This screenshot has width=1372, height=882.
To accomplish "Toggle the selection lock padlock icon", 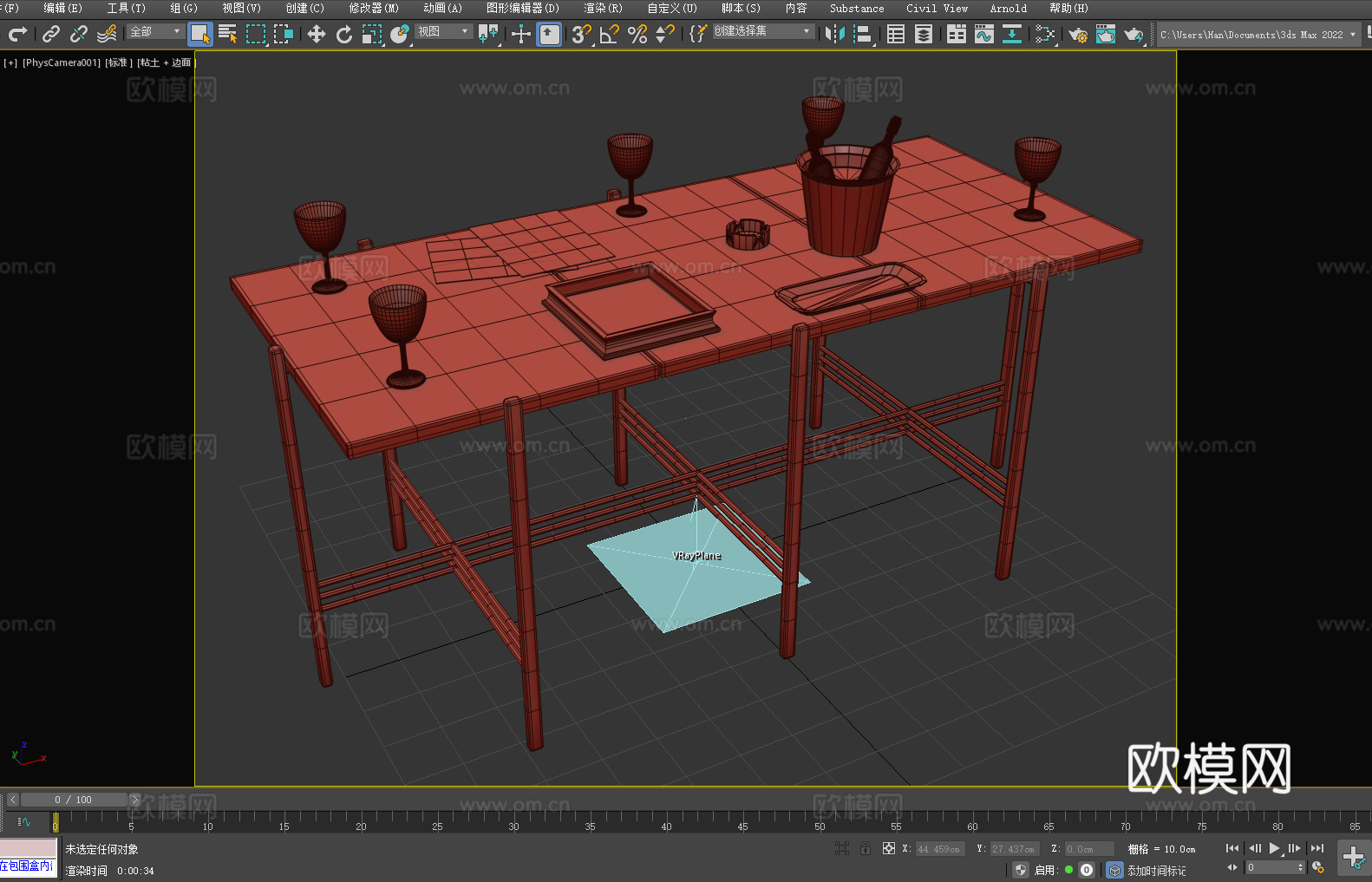I will [x=866, y=848].
